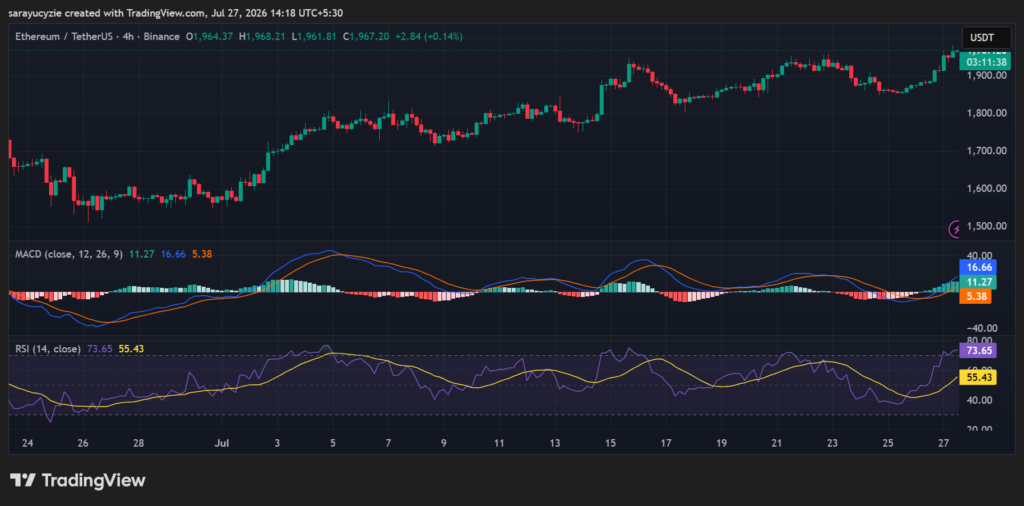Image resolution: width=1024 pixels, height=506 pixels.
Task: Open the TradingView logo at bottom
Action: (x=77, y=481)
